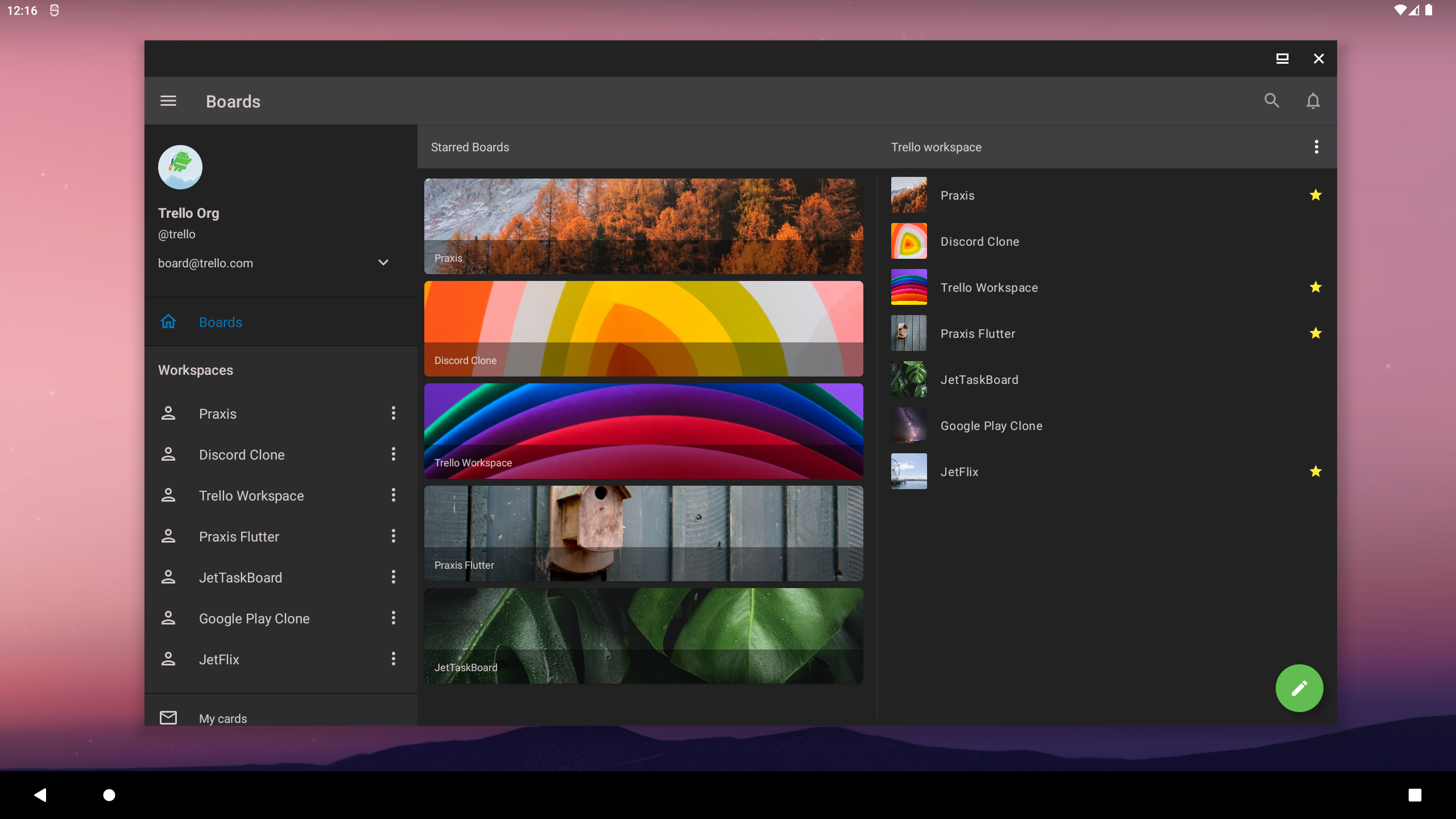Open notifications bell icon
This screenshot has width=1456, height=819.
[1313, 101]
